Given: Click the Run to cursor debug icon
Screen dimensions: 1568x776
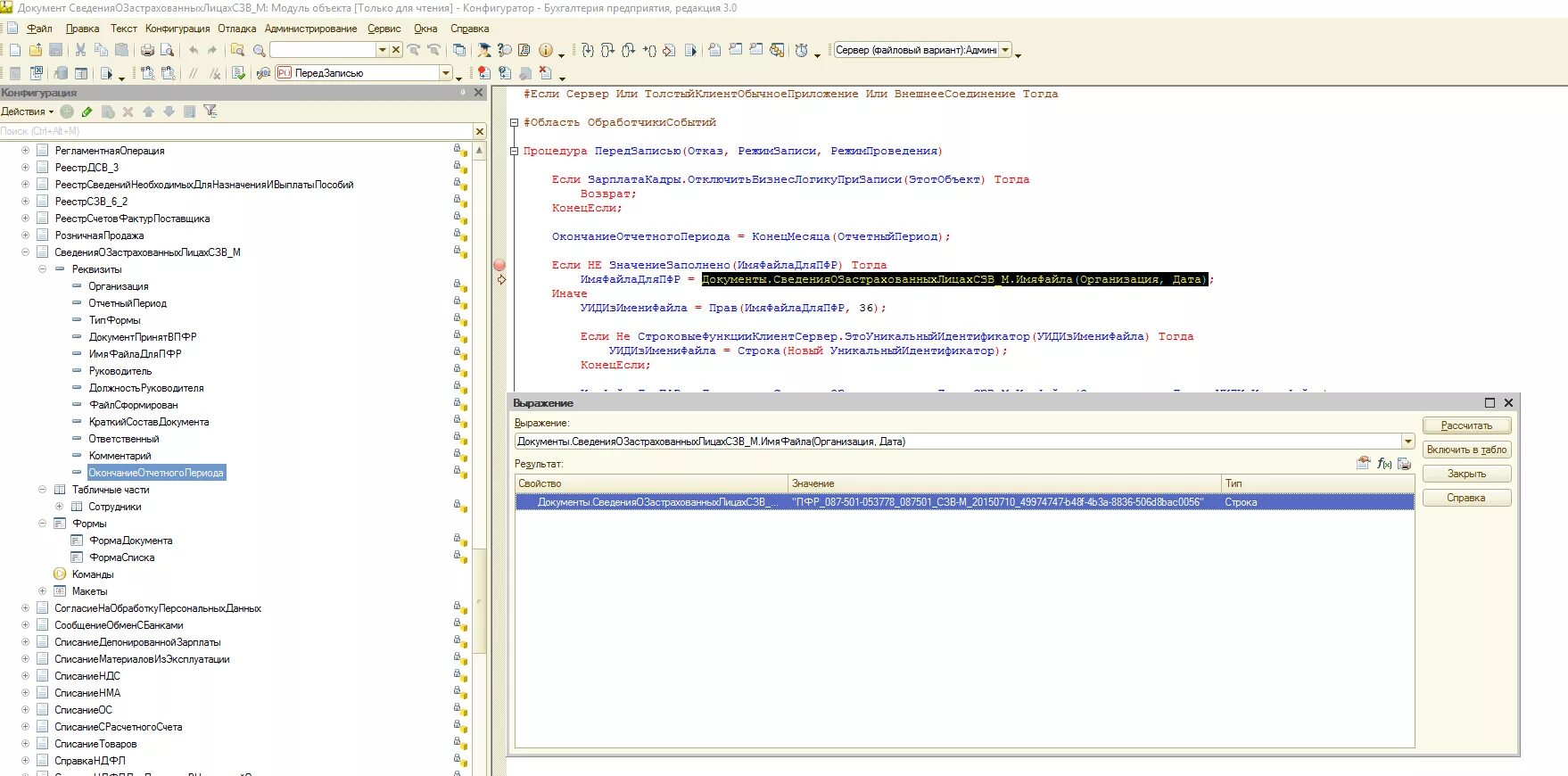Looking at the screenshot, I should (649, 50).
